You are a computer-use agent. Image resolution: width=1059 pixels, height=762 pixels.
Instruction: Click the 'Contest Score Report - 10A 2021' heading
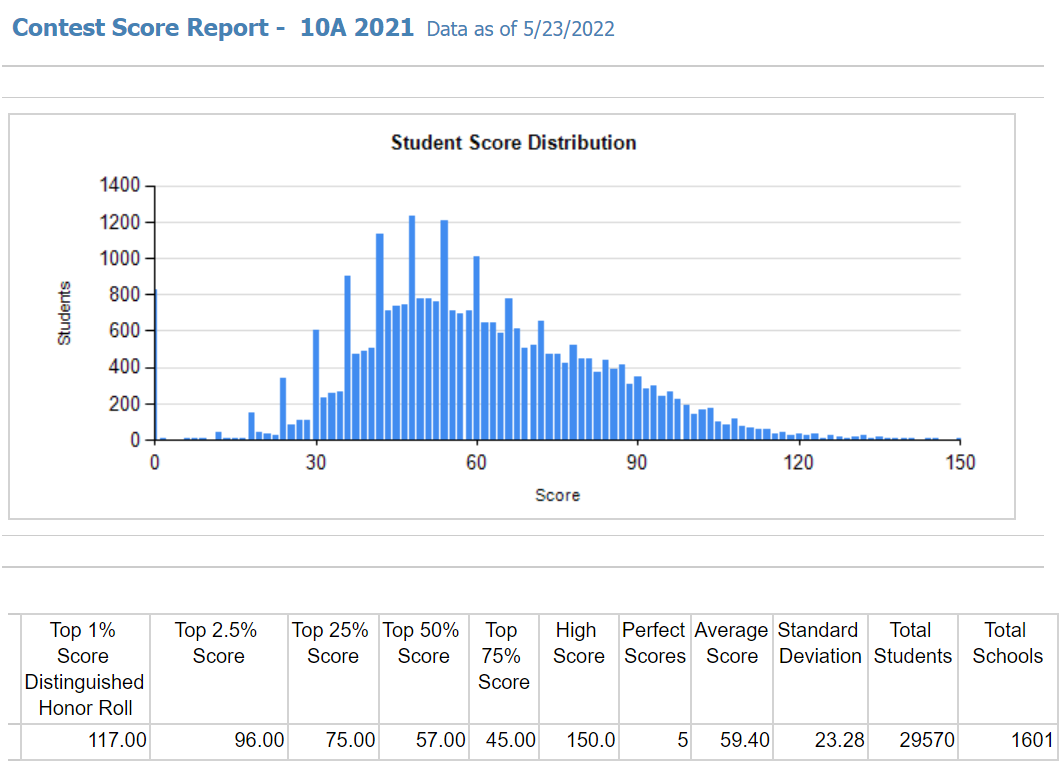[213, 28]
